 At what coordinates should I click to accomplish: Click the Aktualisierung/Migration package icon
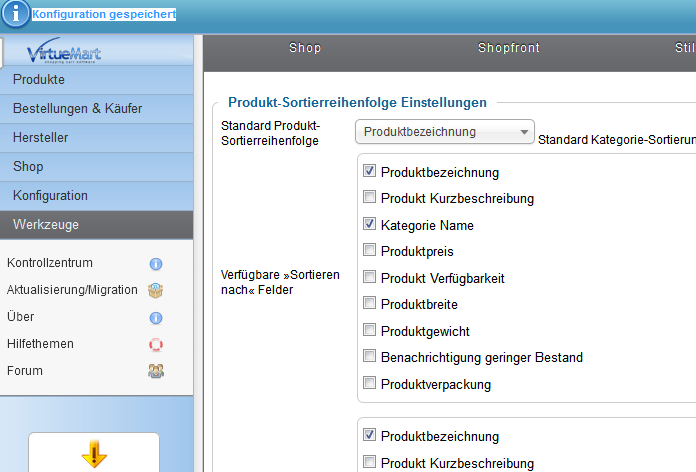pos(156,291)
